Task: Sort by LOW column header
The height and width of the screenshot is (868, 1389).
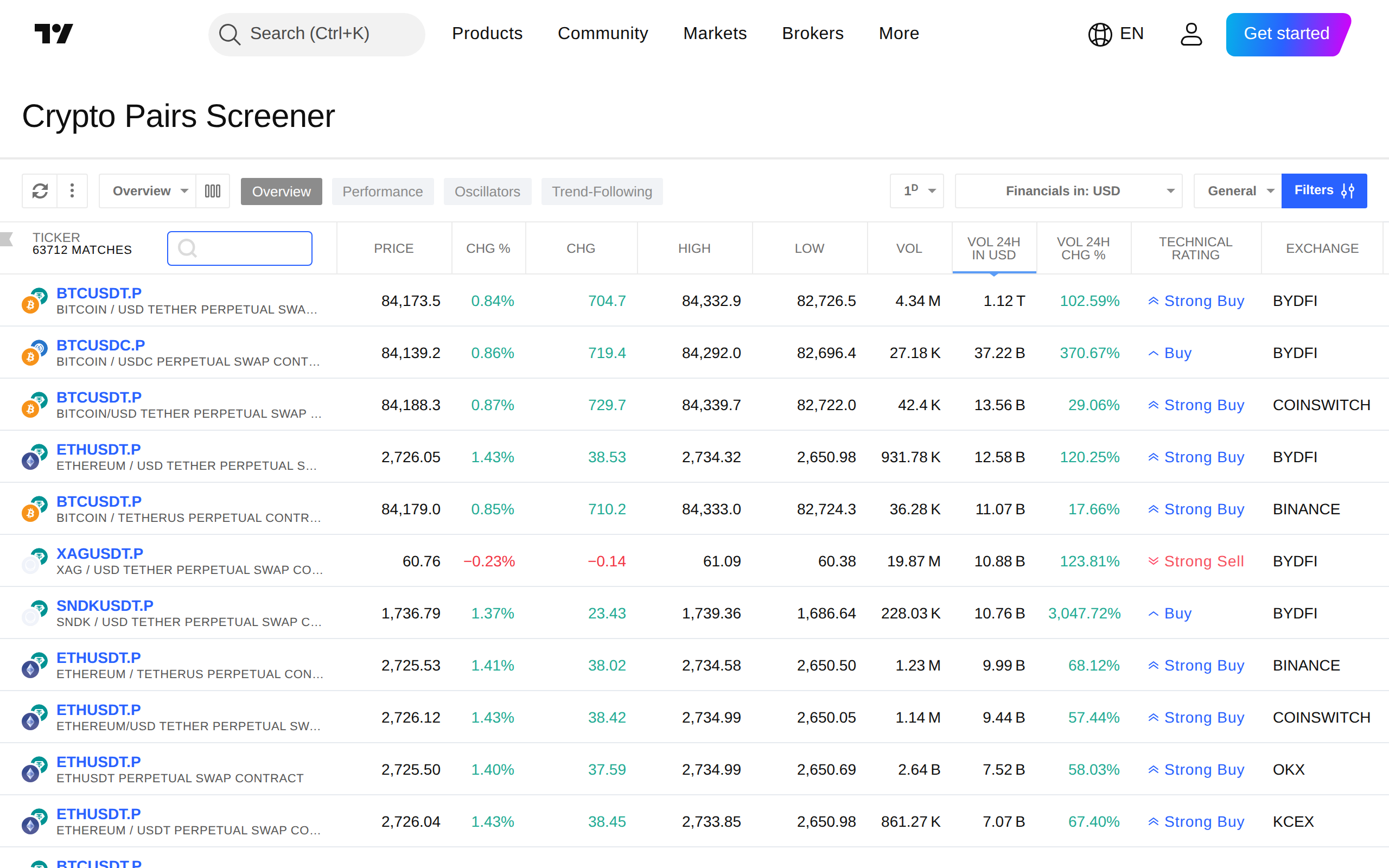Action: tap(810, 248)
